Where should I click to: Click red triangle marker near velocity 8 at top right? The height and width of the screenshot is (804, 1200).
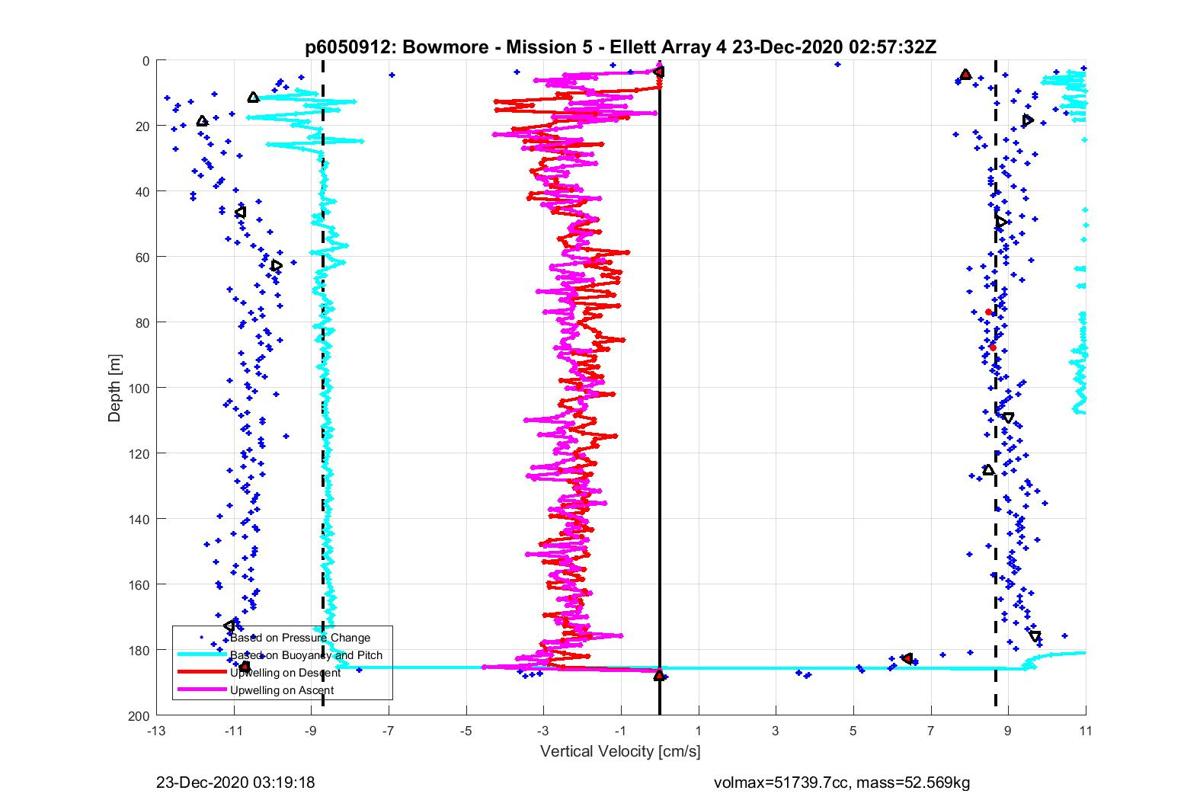coord(965,75)
